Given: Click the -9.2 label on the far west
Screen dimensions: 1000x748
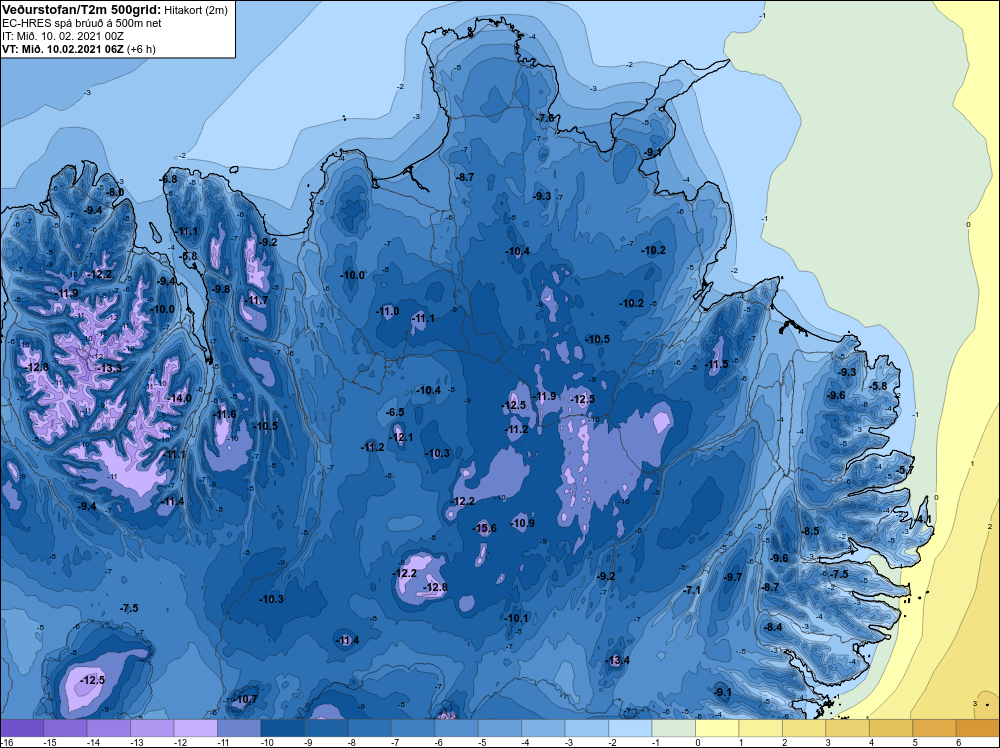Looking at the screenshot, I should pyautogui.click(x=268, y=242).
